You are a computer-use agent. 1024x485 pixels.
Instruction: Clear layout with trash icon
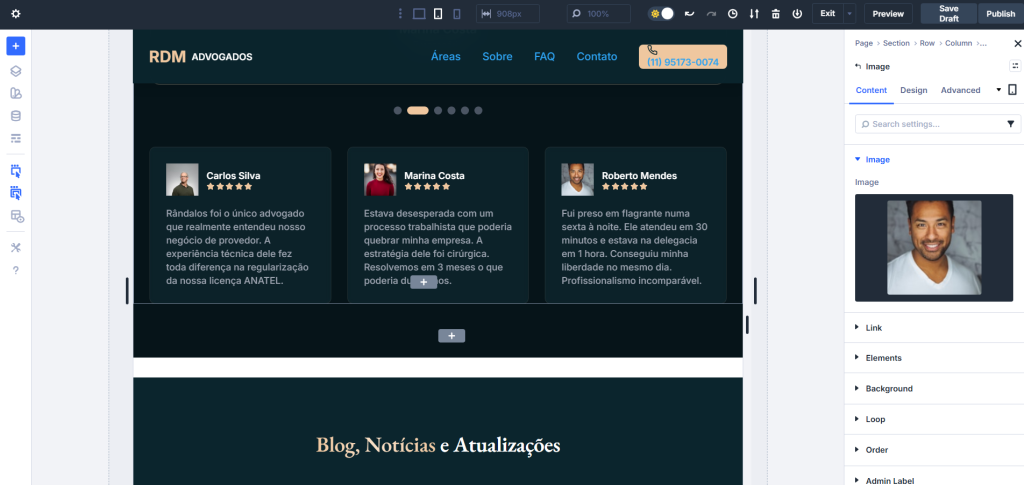pyautogui.click(x=776, y=14)
